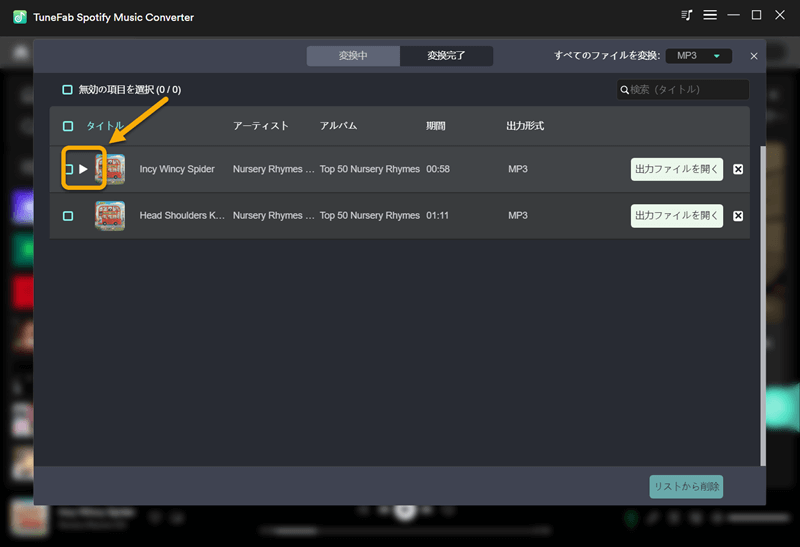The height and width of the screenshot is (547, 800).
Task: Click duration 00:58
Action: [x=438, y=169]
